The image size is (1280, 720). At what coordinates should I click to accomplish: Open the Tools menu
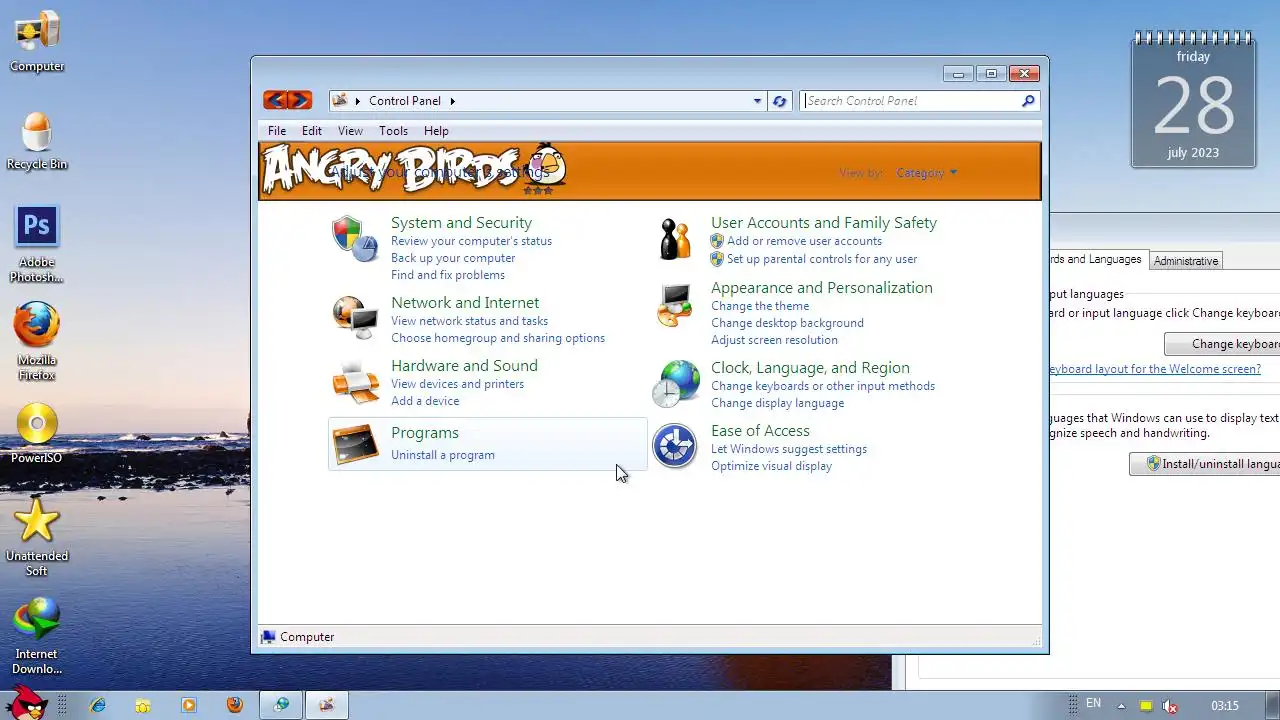(393, 131)
